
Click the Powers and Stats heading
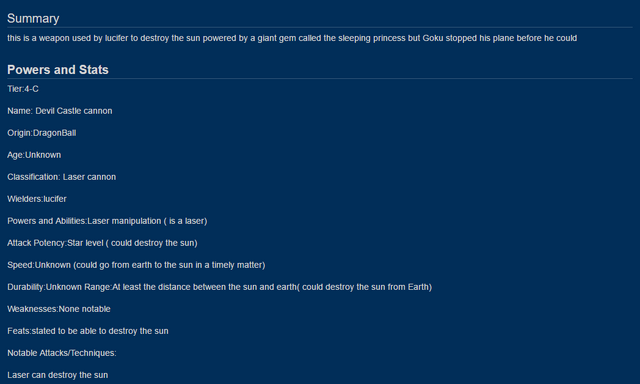[x=58, y=70]
